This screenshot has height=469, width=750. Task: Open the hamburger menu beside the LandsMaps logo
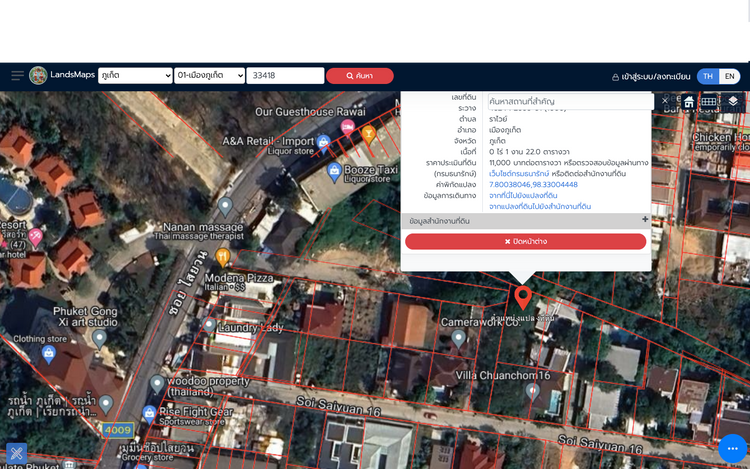pyautogui.click(x=17, y=76)
